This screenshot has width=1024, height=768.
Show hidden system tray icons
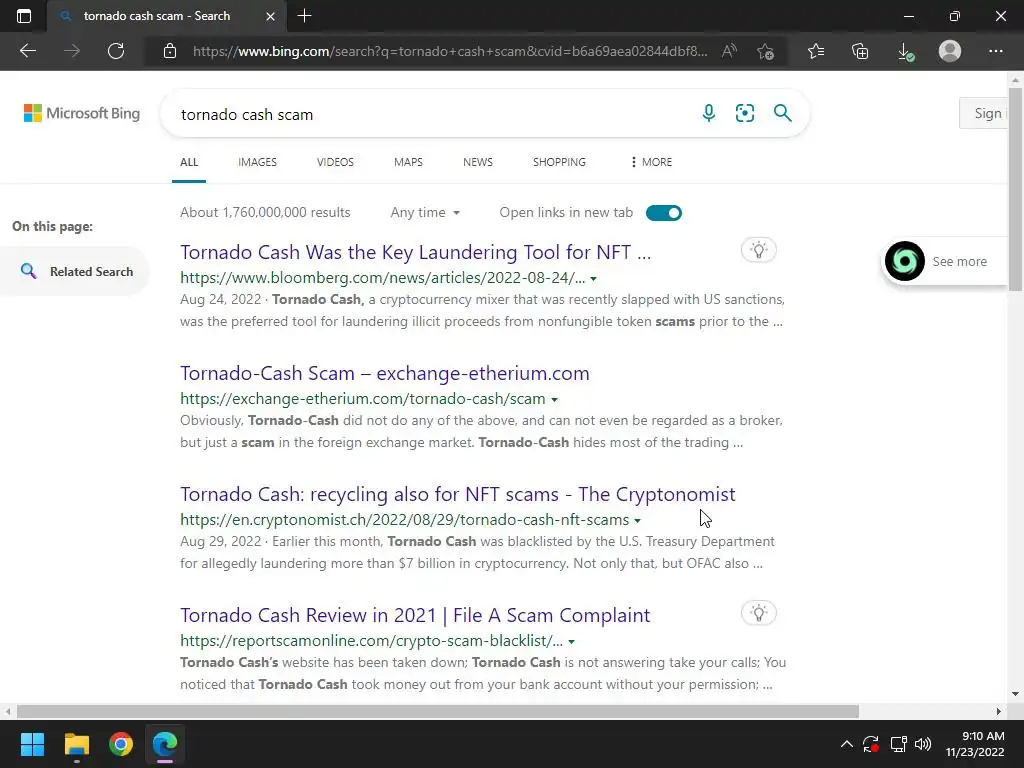click(846, 744)
